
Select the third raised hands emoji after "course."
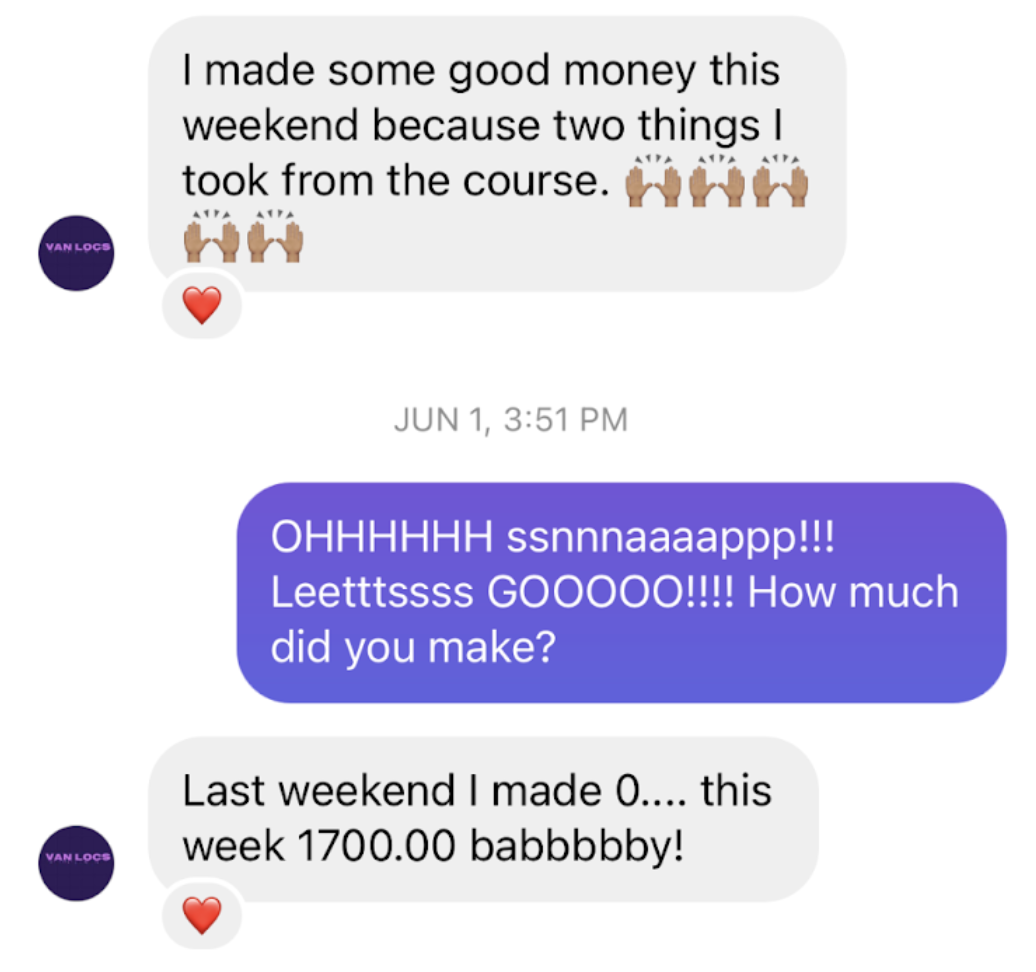click(x=780, y=181)
